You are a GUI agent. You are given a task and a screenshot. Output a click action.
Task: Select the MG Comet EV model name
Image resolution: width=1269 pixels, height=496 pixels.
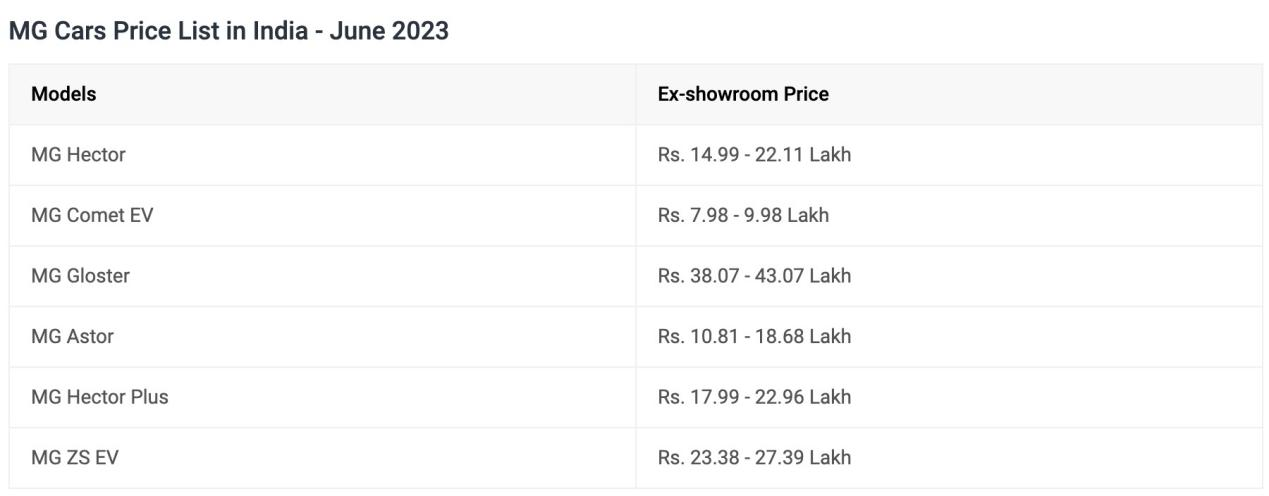[92, 216]
